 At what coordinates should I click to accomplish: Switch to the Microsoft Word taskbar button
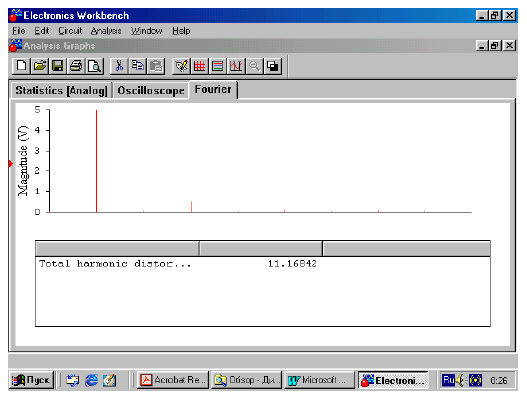319,380
